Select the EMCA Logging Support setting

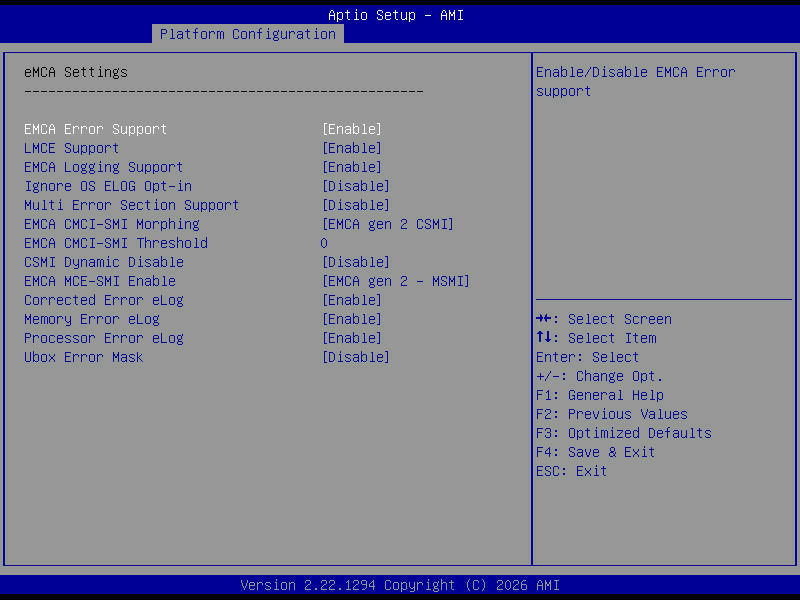(104, 167)
